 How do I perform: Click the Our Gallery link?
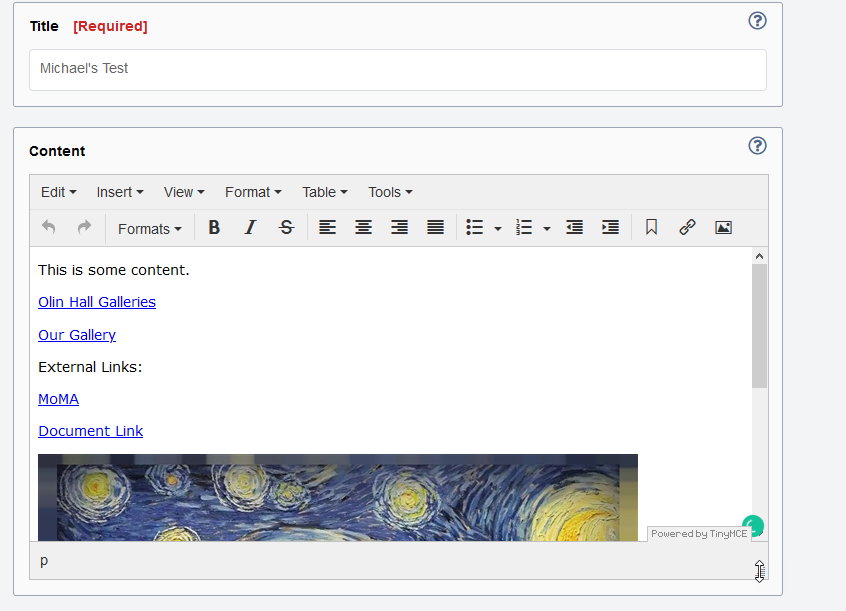tap(77, 335)
